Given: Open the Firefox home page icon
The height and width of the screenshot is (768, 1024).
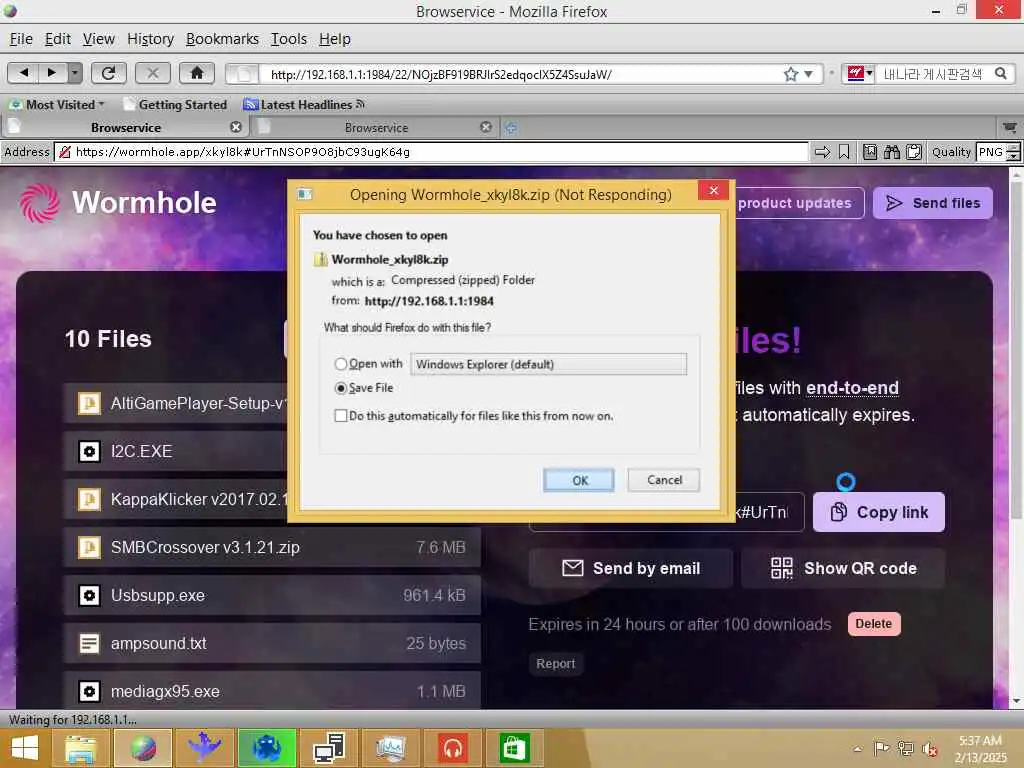Looking at the screenshot, I should click(x=197, y=73).
